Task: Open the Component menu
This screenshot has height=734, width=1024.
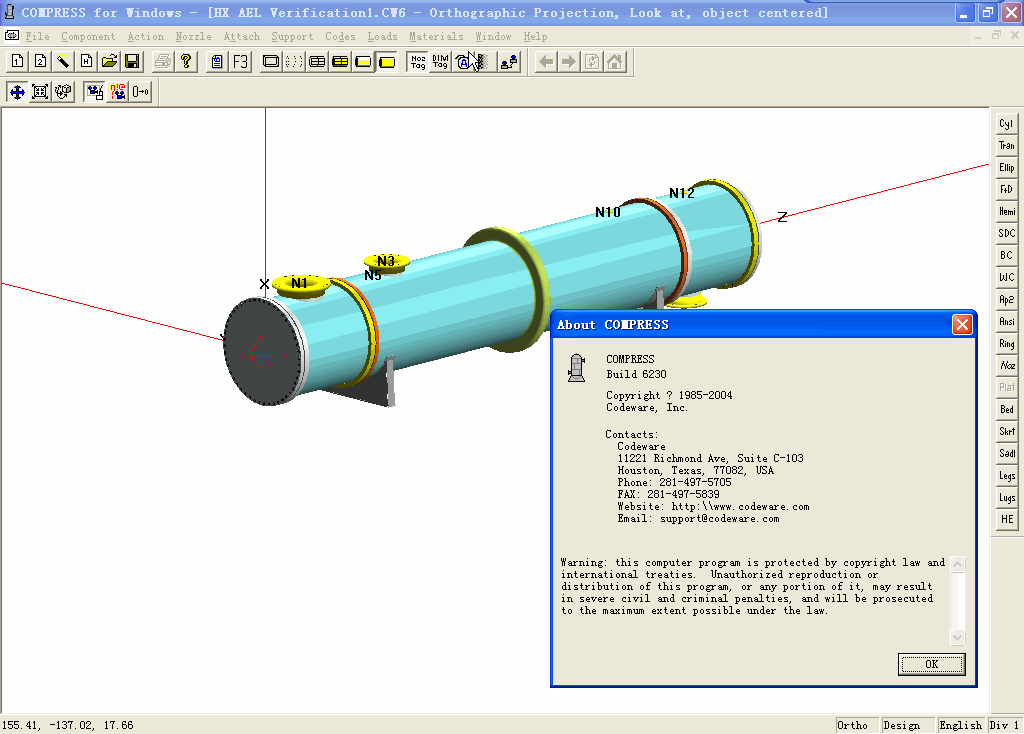Action: pyautogui.click(x=88, y=37)
